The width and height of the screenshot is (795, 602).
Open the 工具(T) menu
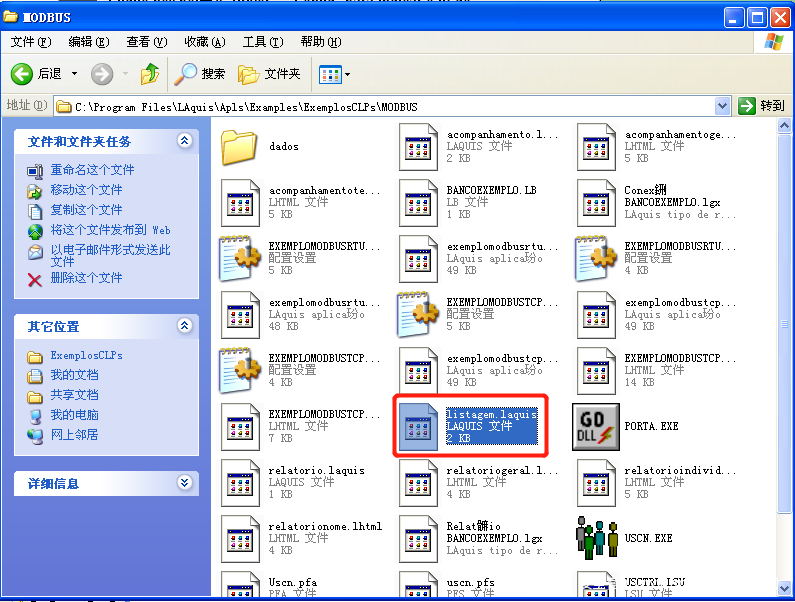click(x=263, y=42)
